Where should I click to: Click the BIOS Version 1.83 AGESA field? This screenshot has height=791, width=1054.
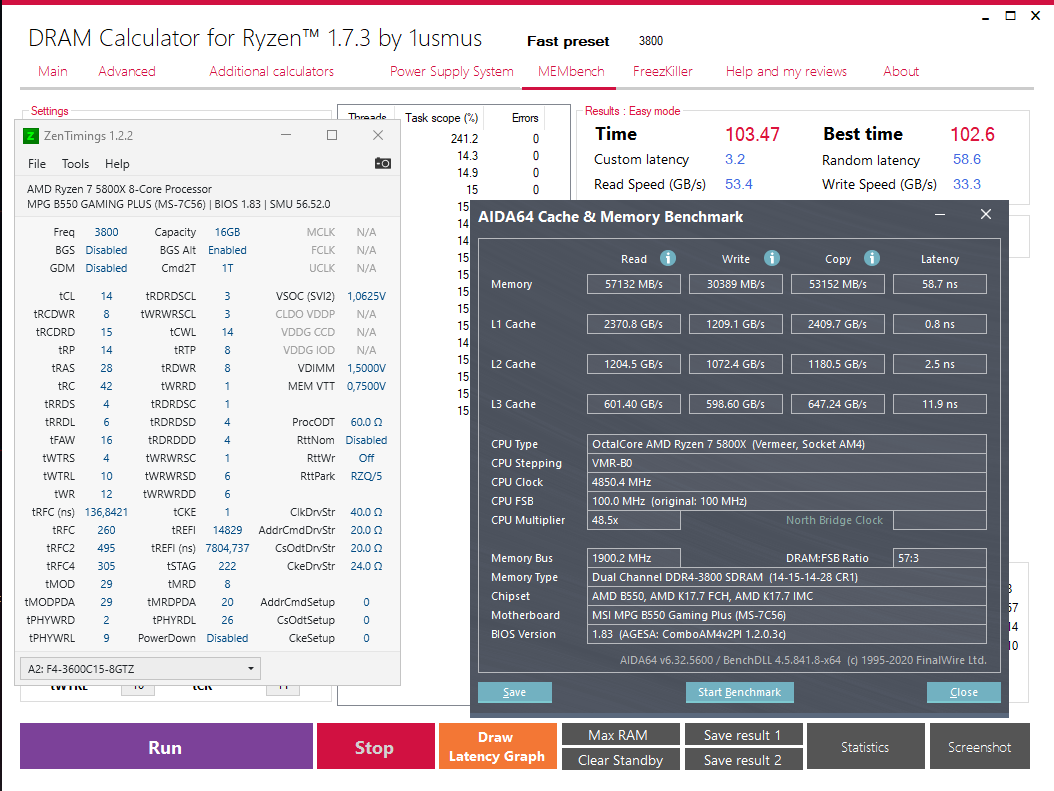click(x=786, y=634)
